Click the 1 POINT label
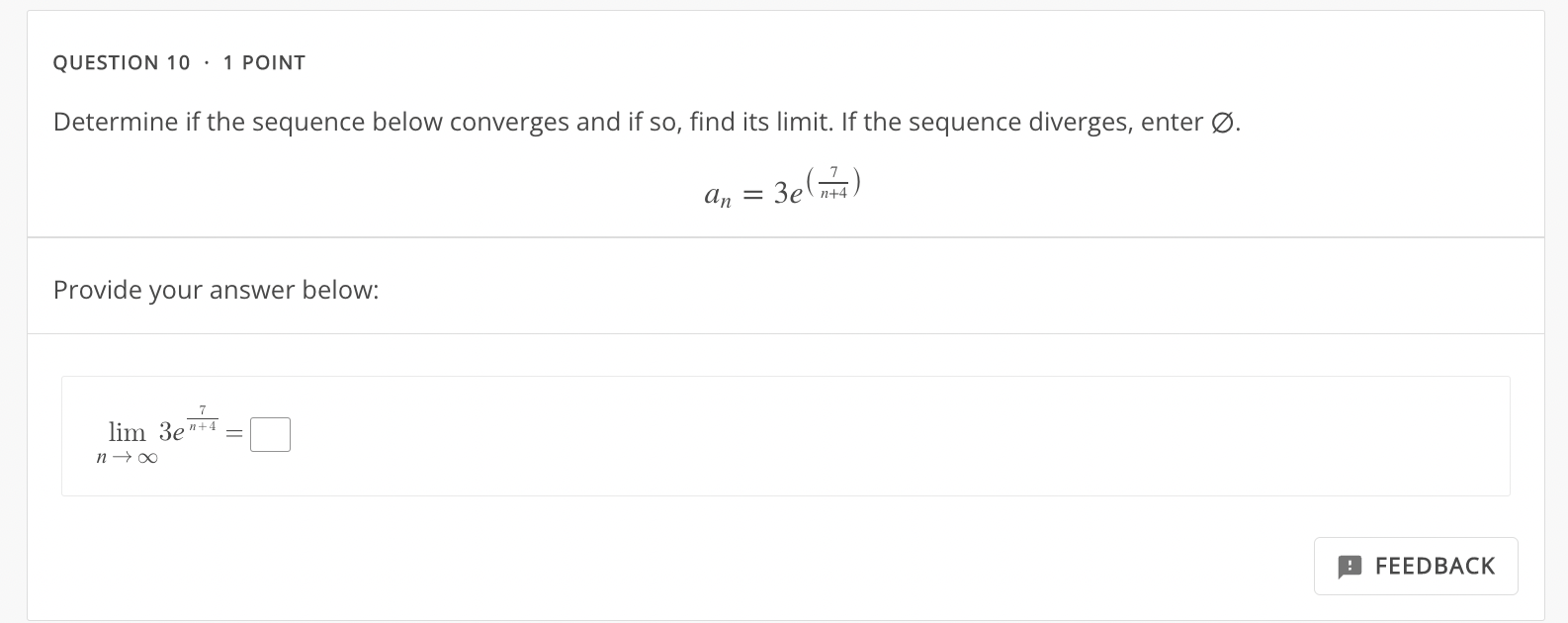Image resolution: width=1568 pixels, height=623 pixels. [x=264, y=61]
